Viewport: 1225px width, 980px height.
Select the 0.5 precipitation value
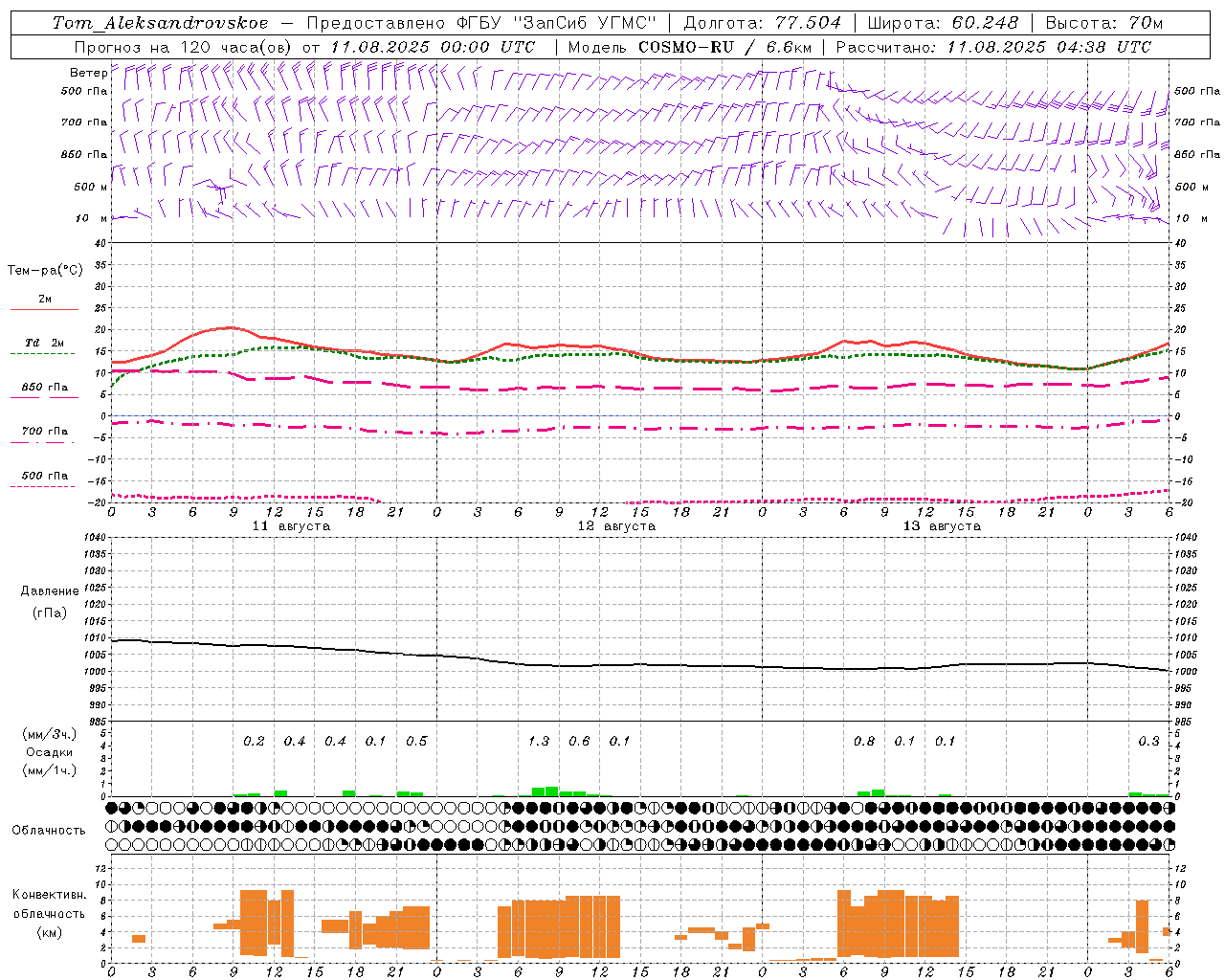(x=416, y=742)
